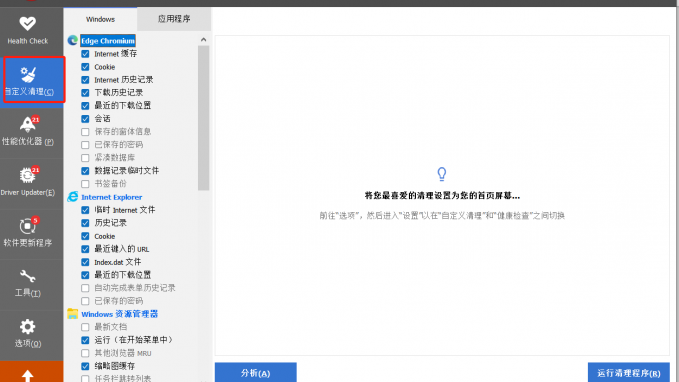Switch to the 应用程序 tab
679x382 pixels.
click(174, 19)
